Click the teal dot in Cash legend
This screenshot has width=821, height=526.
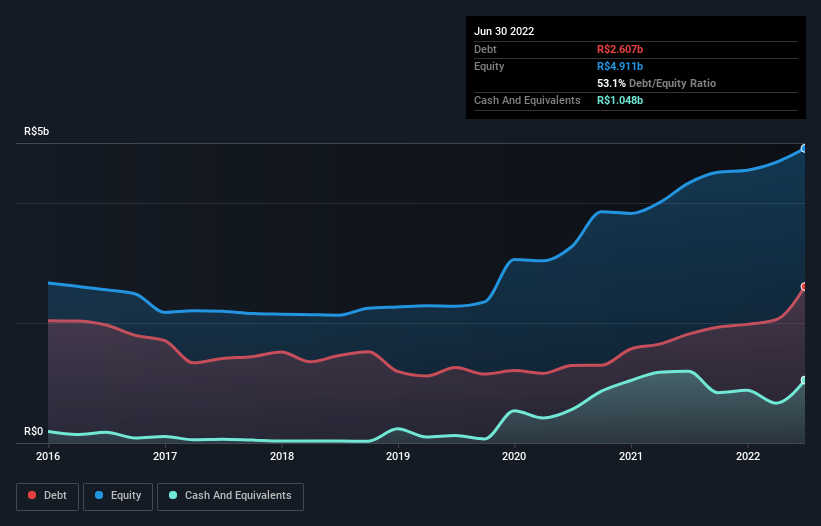[173, 495]
